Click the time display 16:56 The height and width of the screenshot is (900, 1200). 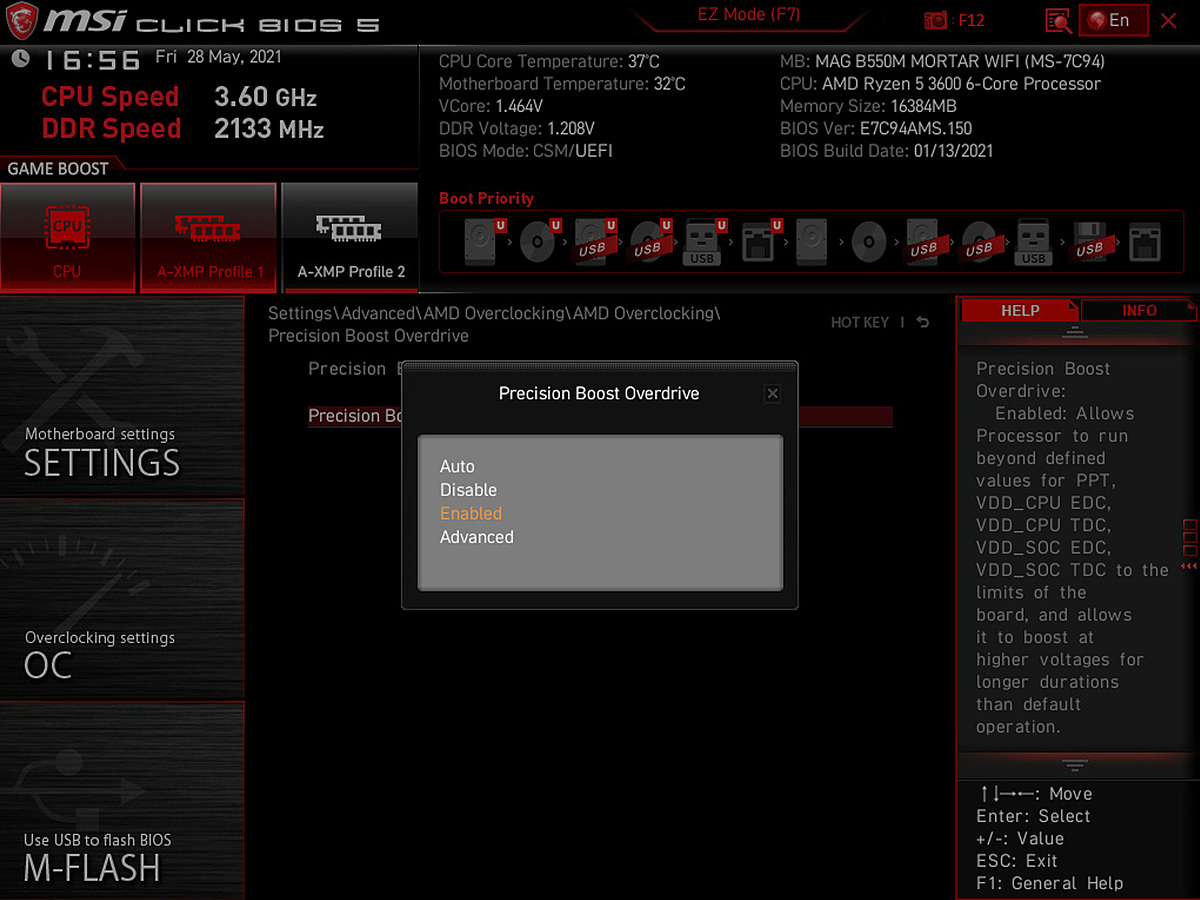click(x=91, y=60)
